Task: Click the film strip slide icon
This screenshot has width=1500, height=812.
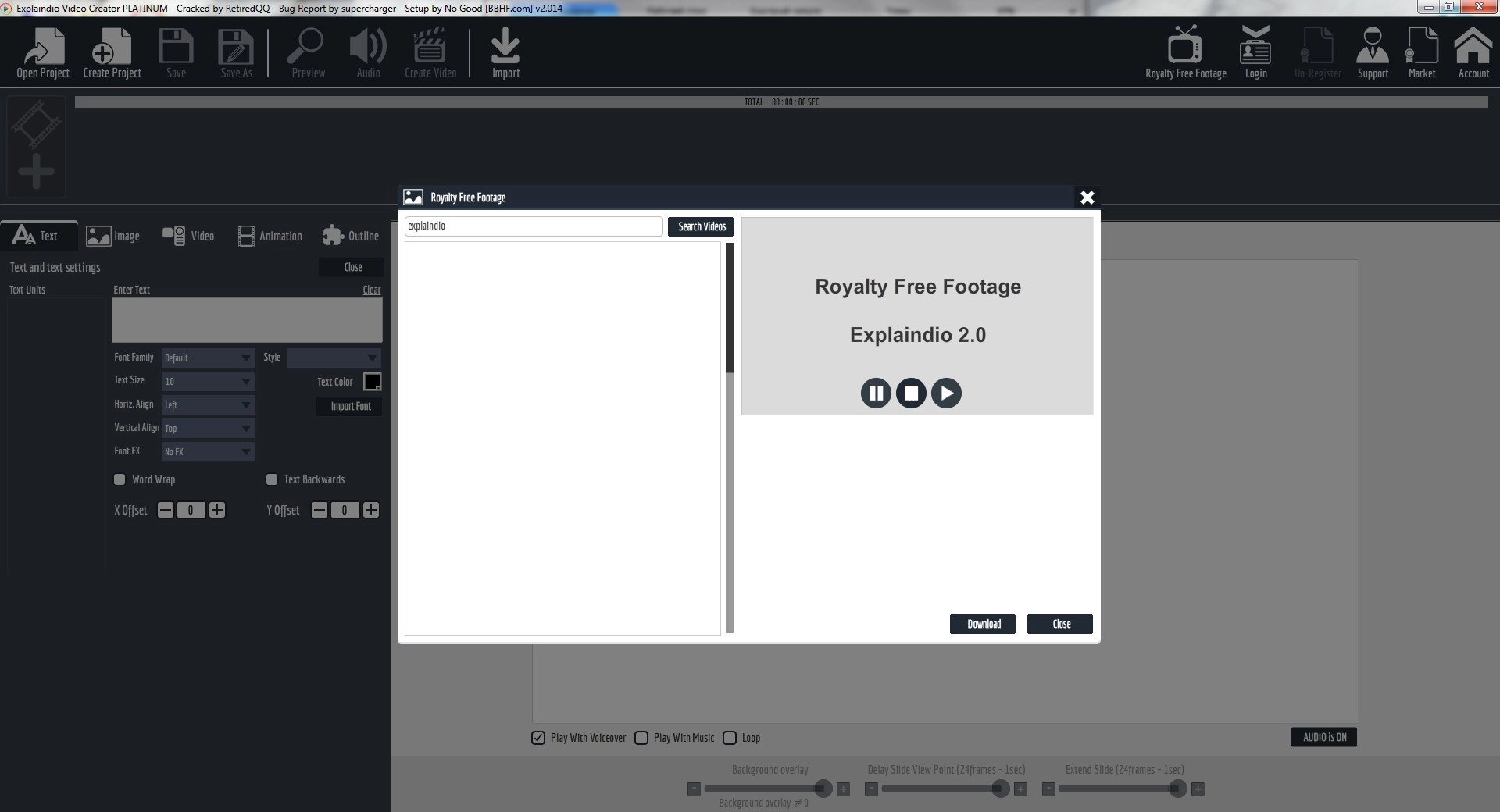Action: click(x=36, y=125)
